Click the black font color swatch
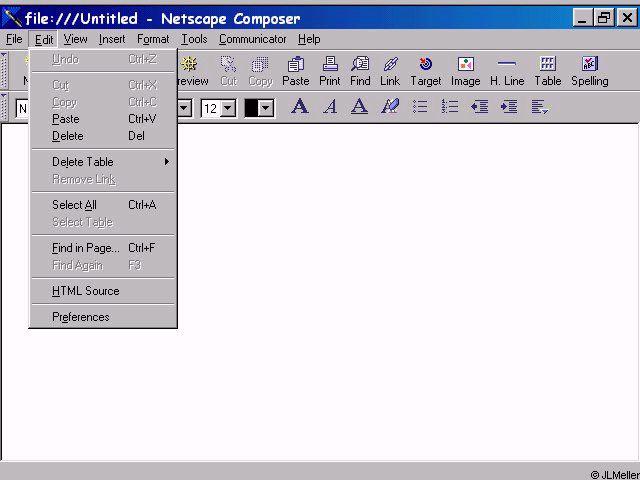The width and height of the screenshot is (640, 480). point(251,108)
